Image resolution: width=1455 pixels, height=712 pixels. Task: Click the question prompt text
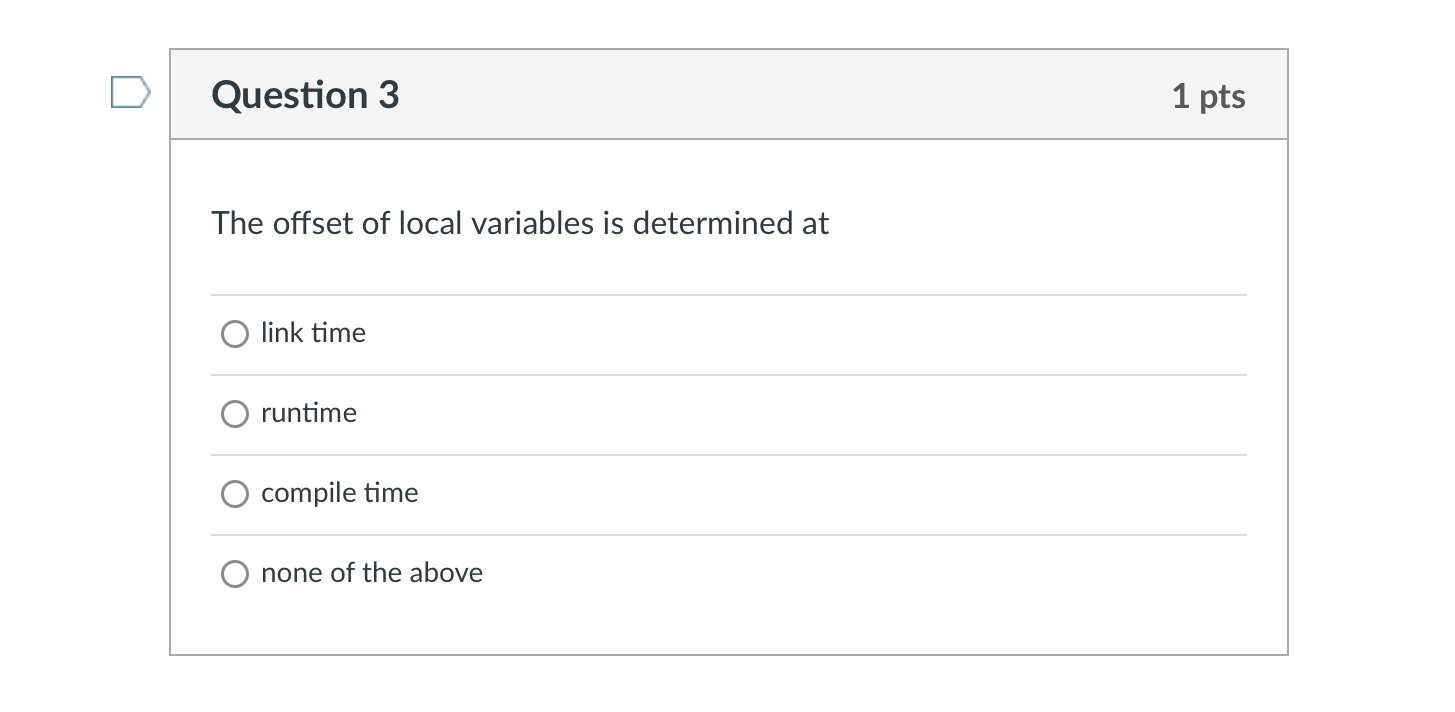coord(520,223)
